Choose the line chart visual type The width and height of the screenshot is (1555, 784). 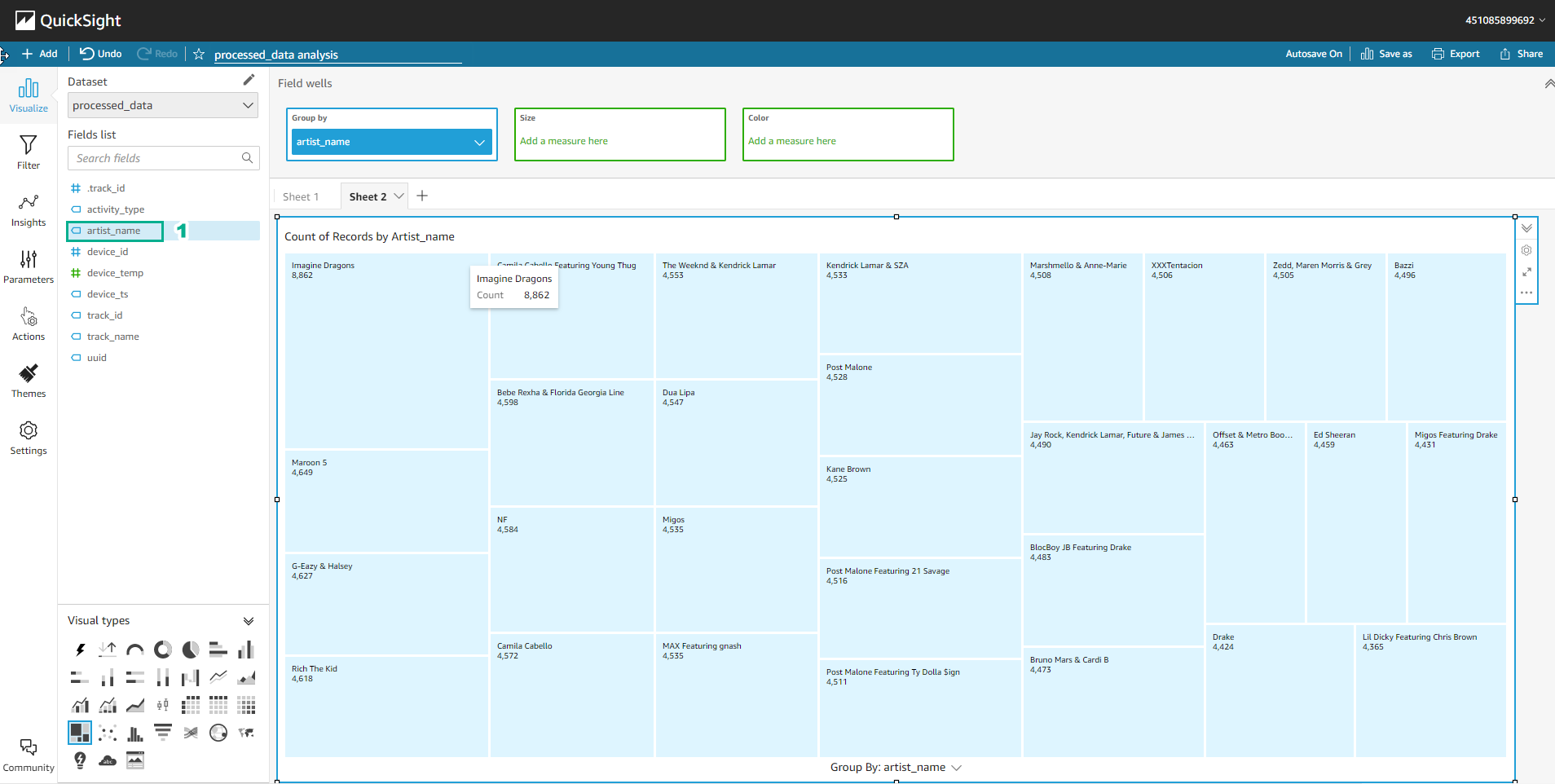(218, 677)
